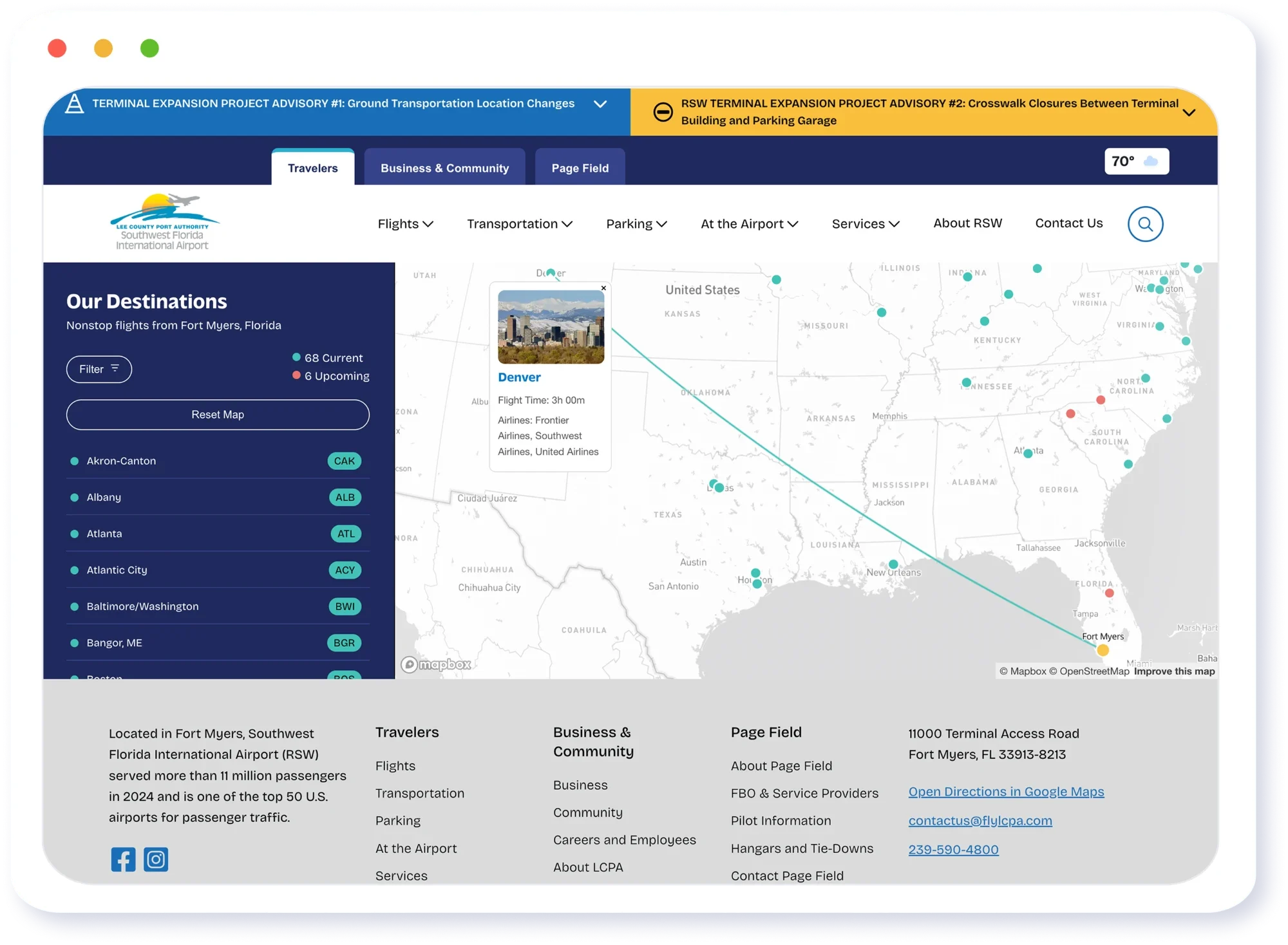The height and width of the screenshot is (945, 1288).
Task: Click phone number 239-590-4800 link
Action: (x=953, y=850)
